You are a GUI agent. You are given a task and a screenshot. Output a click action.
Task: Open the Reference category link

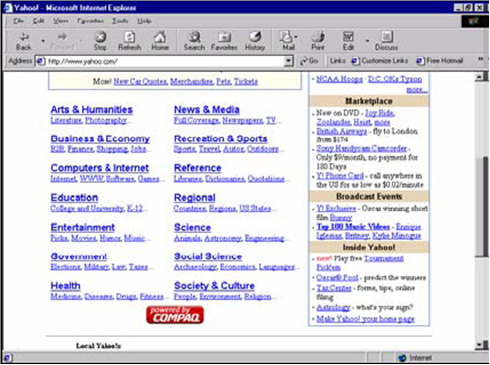(198, 168)
